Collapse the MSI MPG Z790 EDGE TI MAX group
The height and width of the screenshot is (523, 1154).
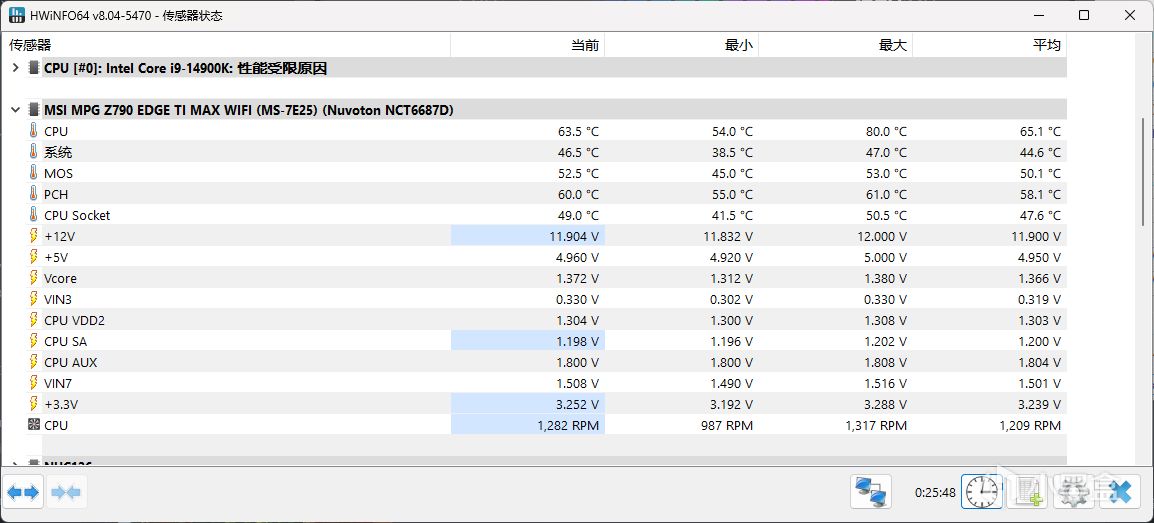[15, 110]
